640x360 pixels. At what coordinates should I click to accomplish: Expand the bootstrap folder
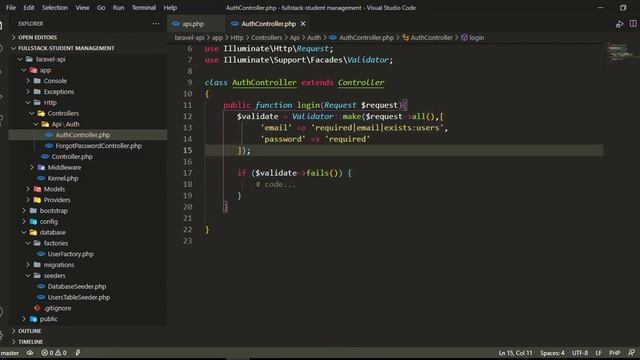pos(53,211)
